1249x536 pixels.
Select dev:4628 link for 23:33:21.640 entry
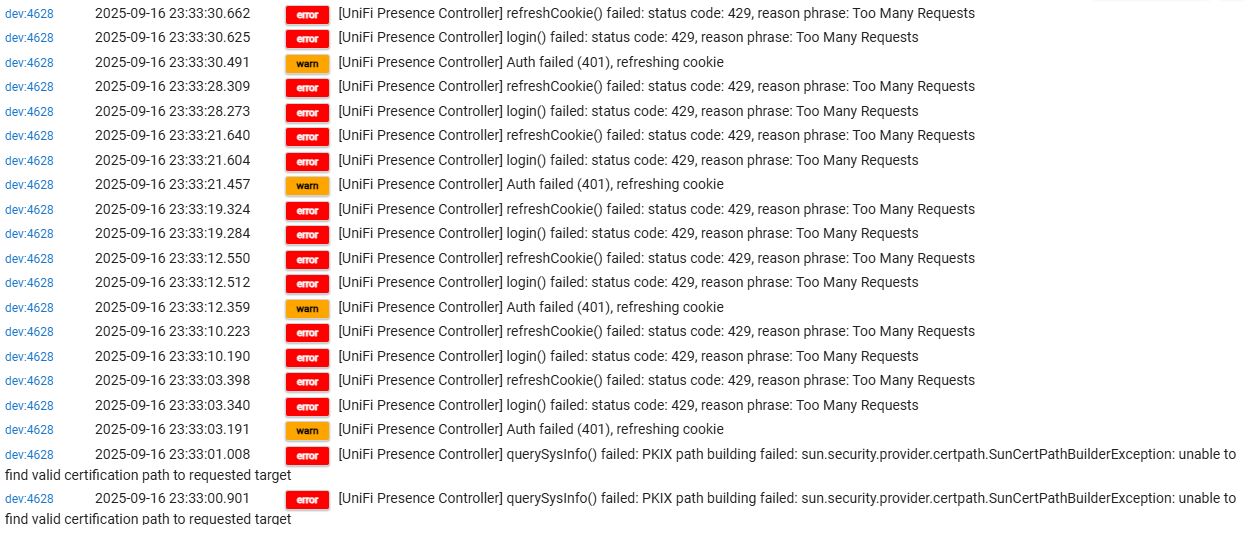[29, 136]
